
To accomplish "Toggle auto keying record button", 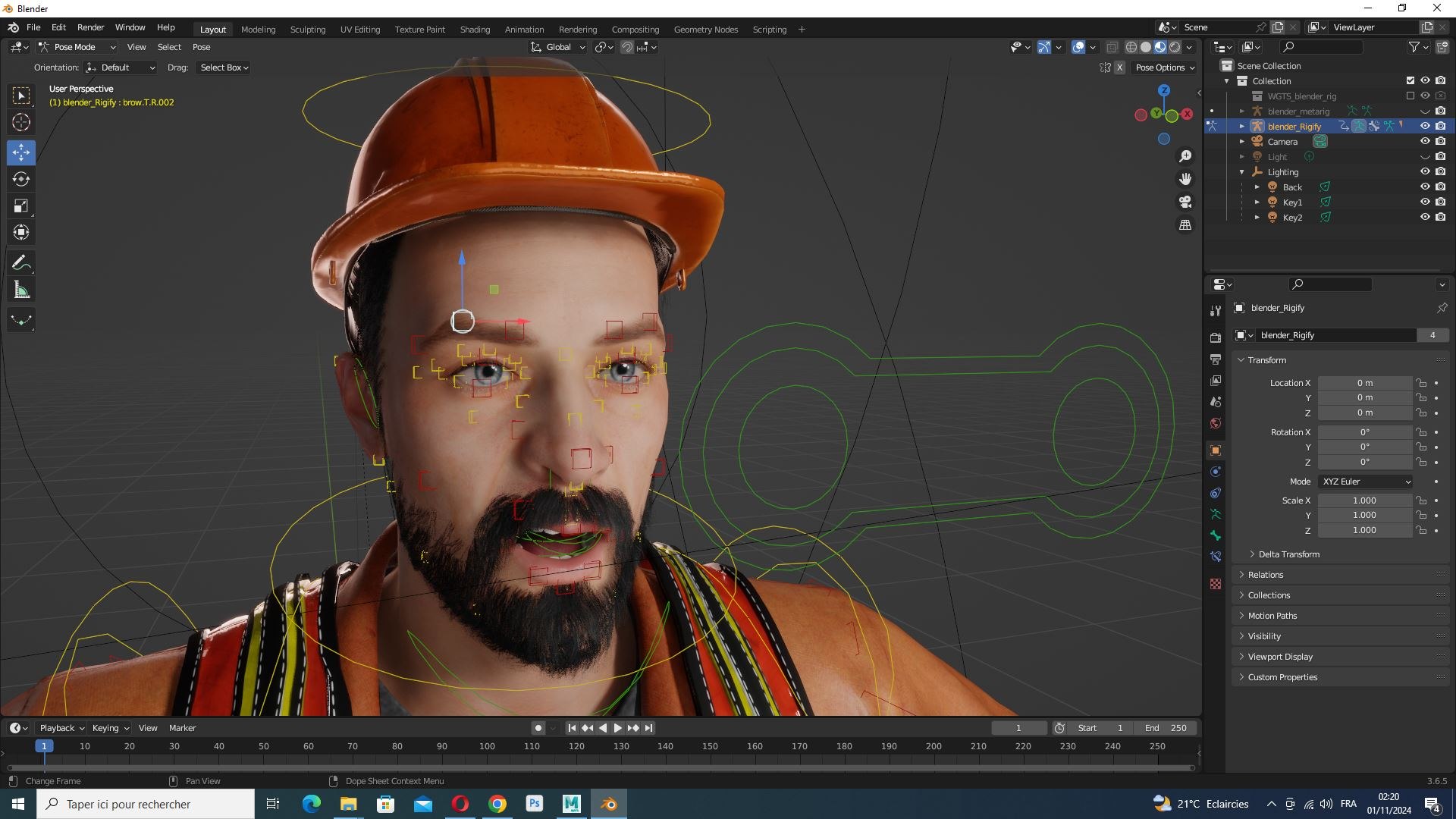I will pyautogui.click(x=538, y=728).
